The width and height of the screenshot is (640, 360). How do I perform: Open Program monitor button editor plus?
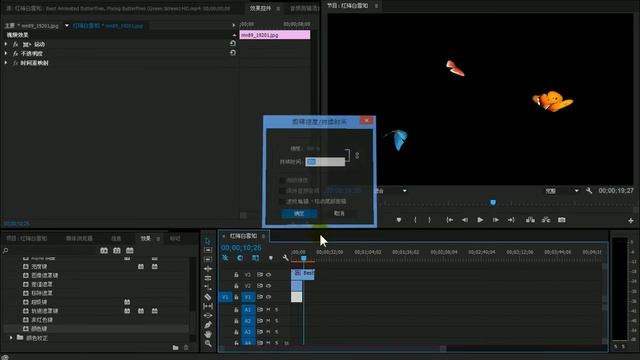click(x=631, y=221)
